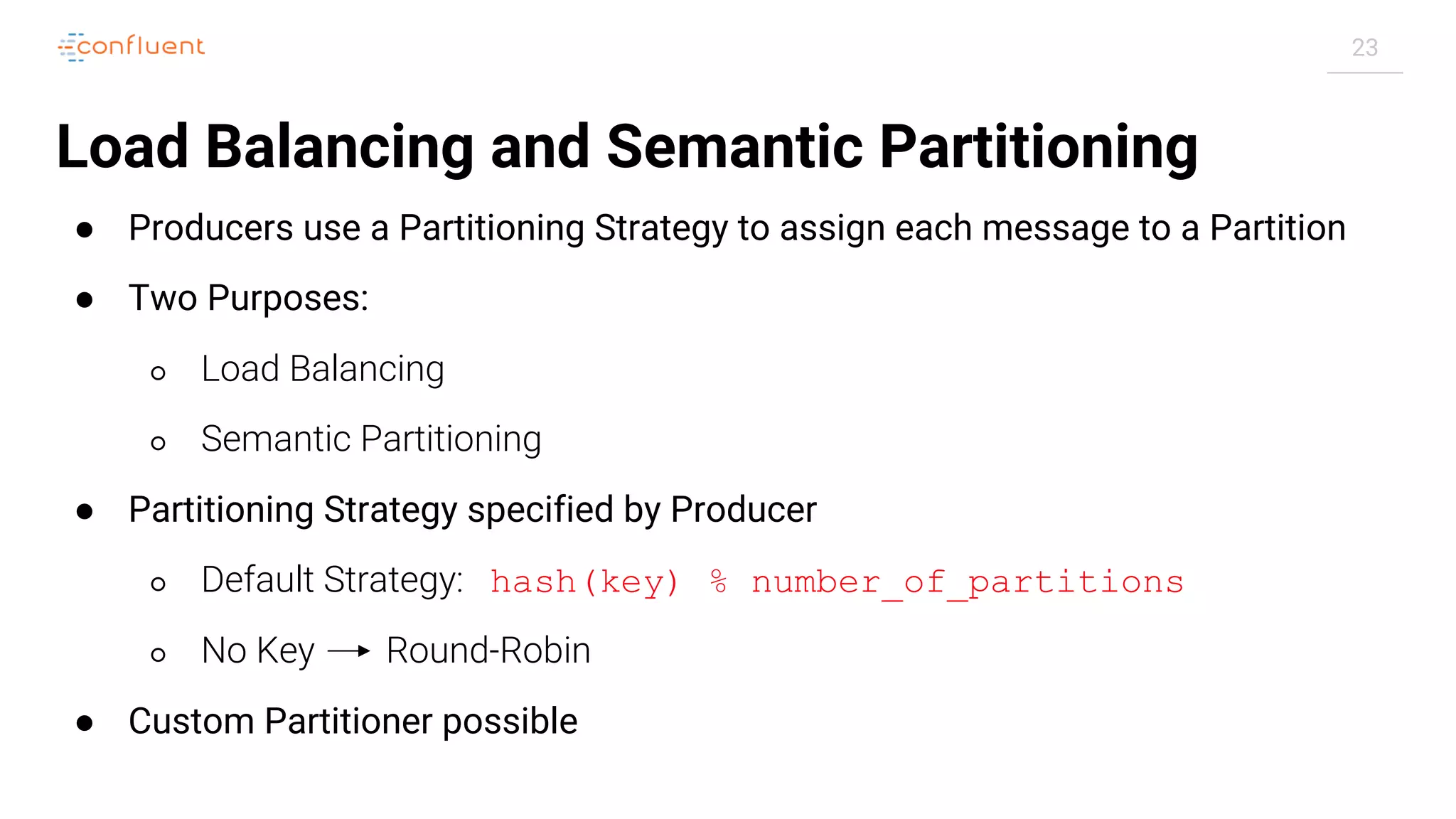Click the bullet dot before Two Purposes
The height and width of the screenshot is (819, 1456).
[x=85, y=300]
